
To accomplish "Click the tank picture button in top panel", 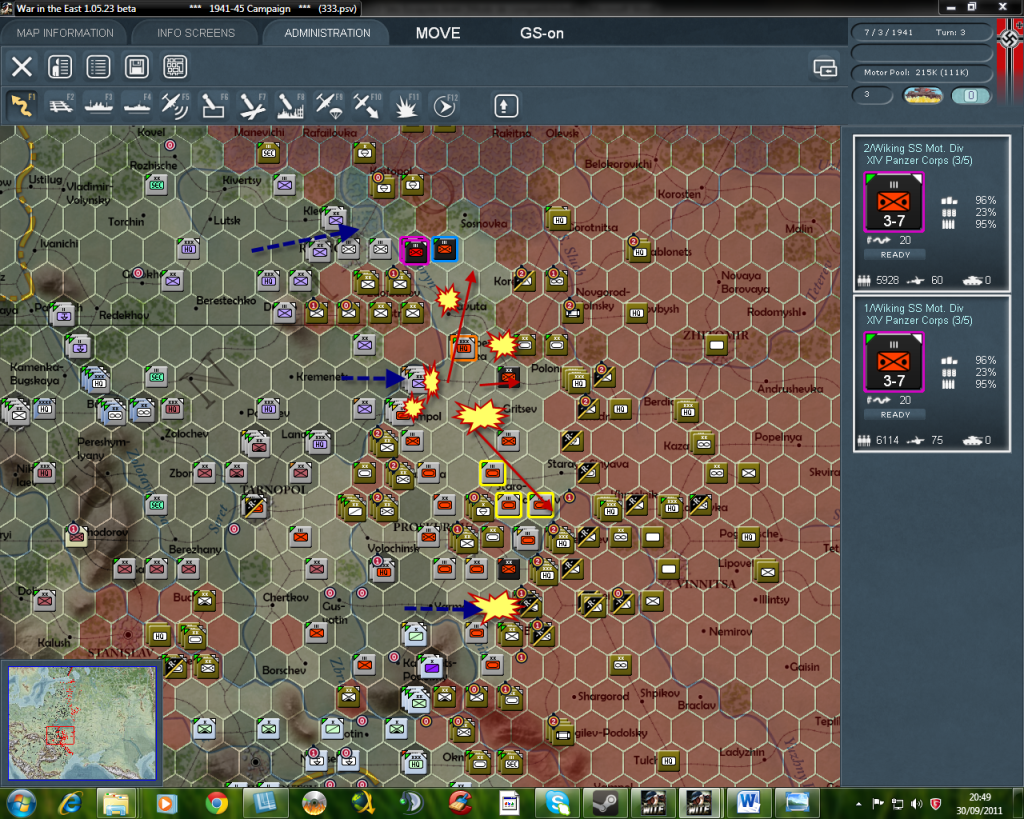I will (922, 95).
